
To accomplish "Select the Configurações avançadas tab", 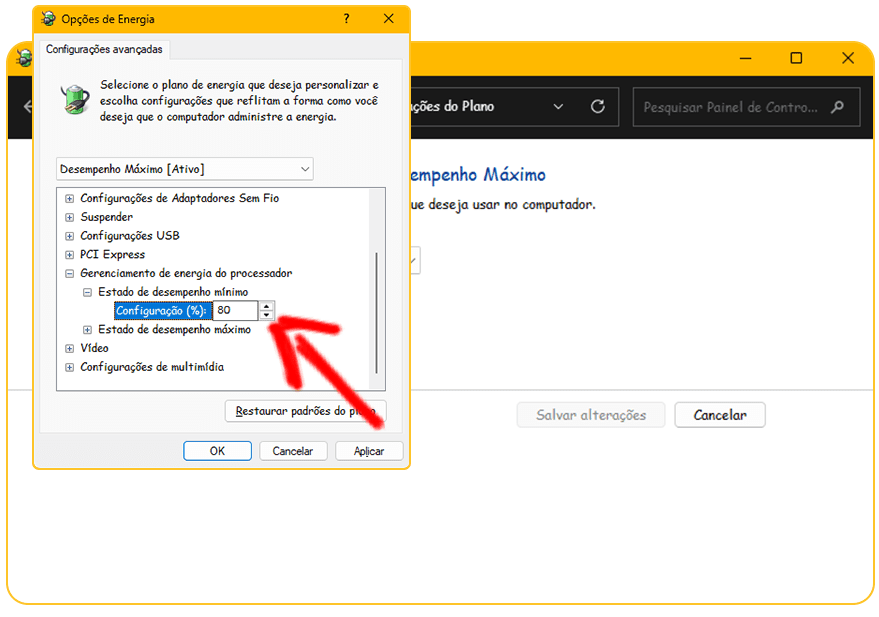I will pos(104,49).
